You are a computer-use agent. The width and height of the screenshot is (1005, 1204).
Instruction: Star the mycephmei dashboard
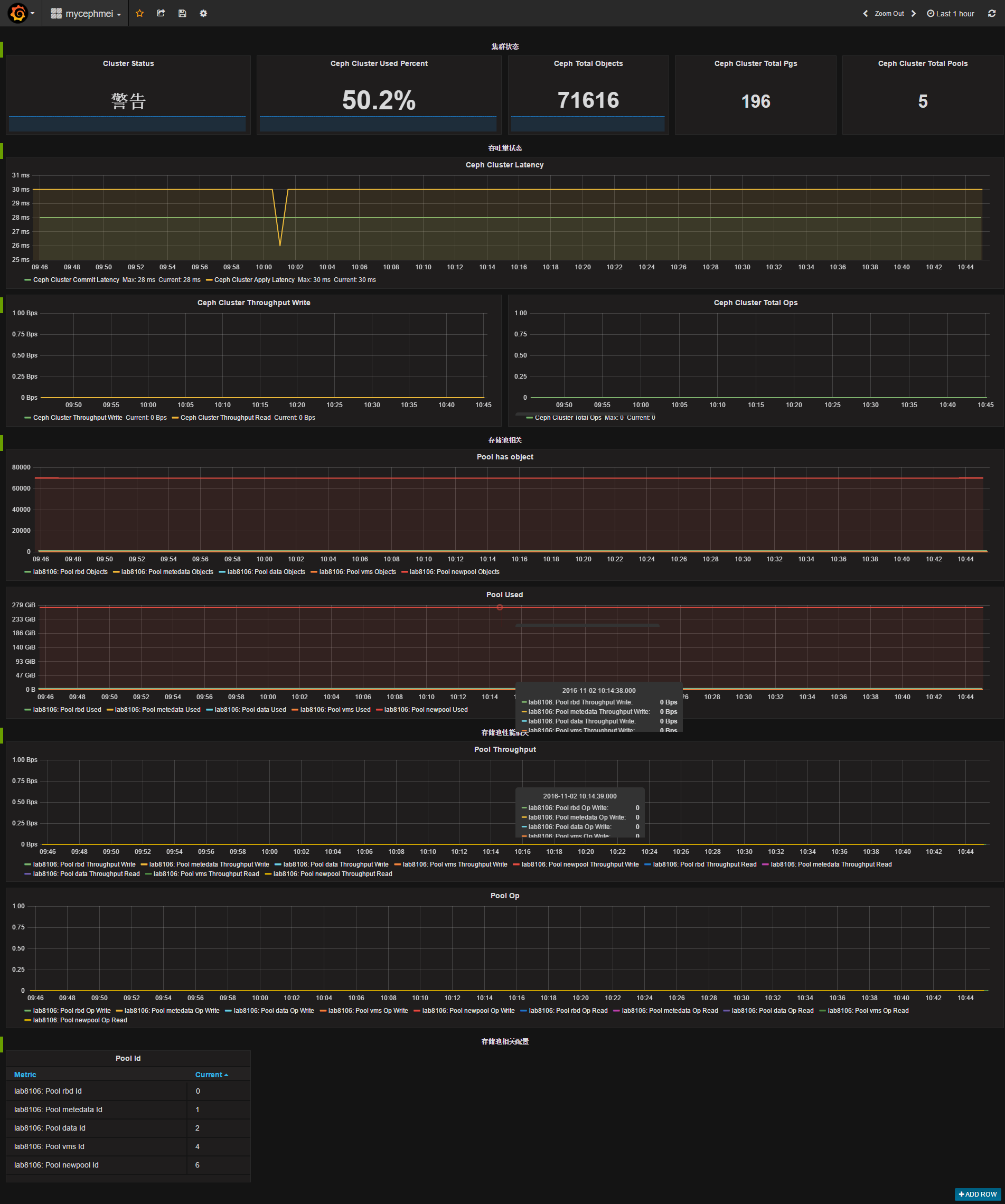pos(139,13)
